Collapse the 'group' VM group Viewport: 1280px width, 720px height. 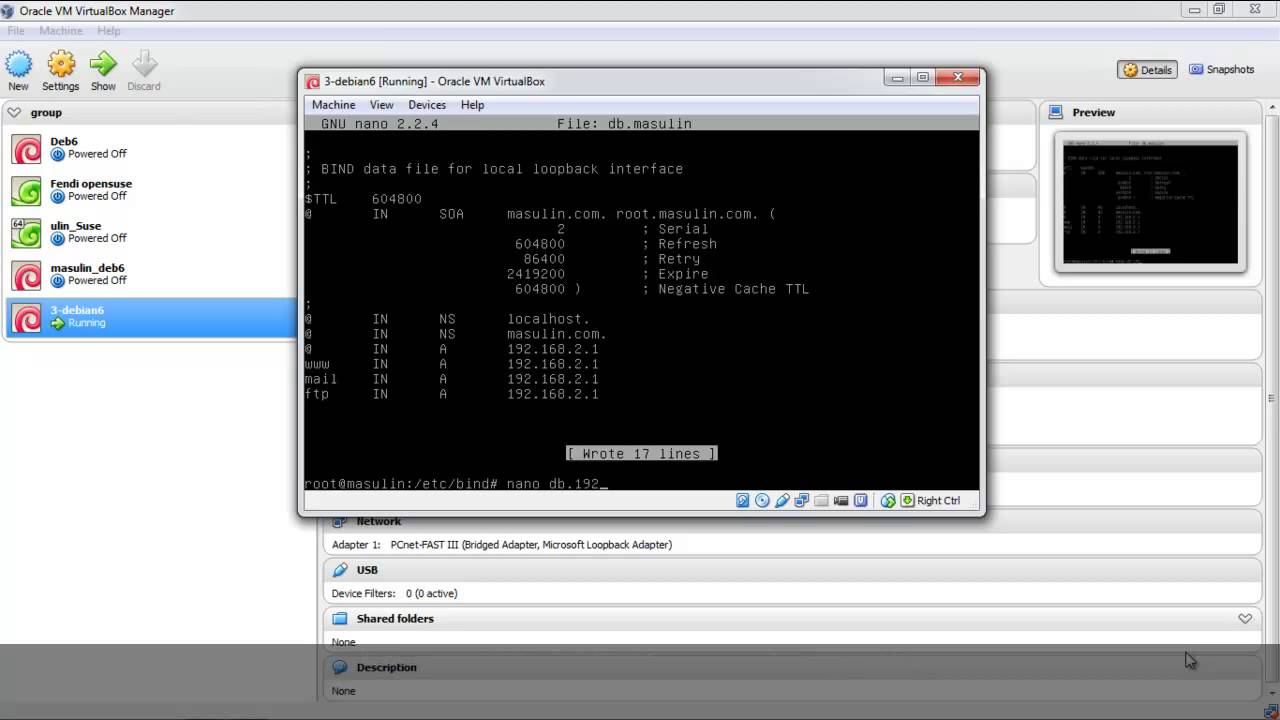tap(14, 113)
